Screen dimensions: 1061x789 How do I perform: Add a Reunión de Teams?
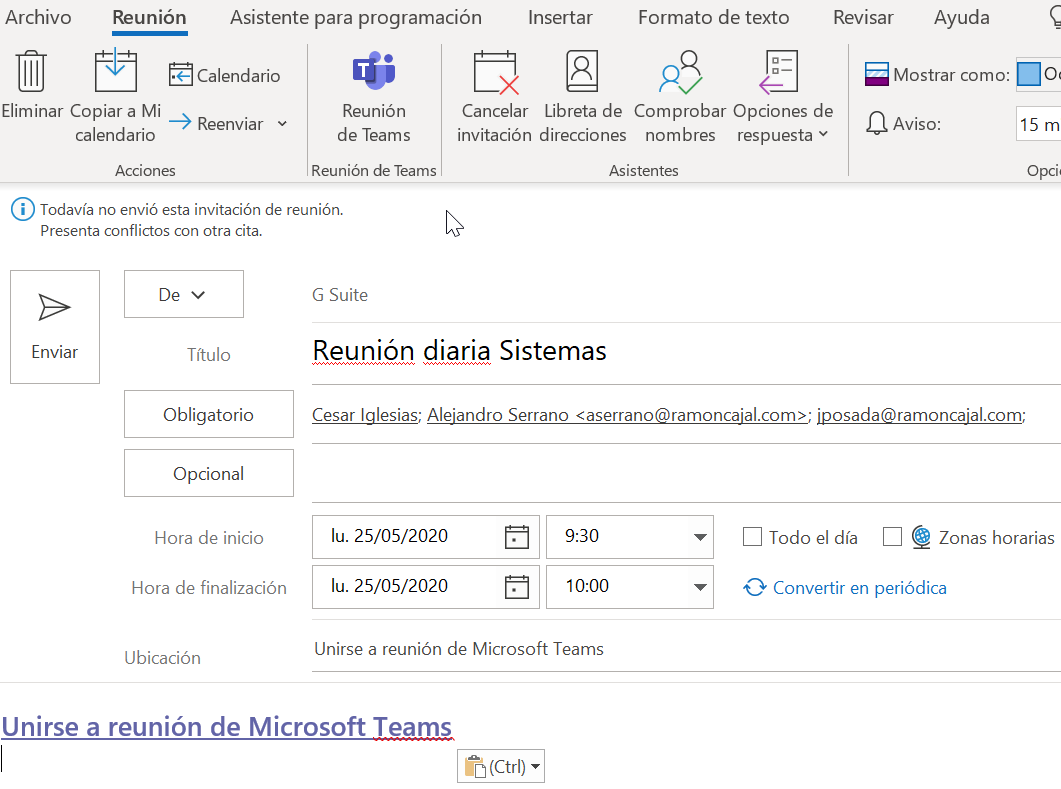(x=374, y=95)
